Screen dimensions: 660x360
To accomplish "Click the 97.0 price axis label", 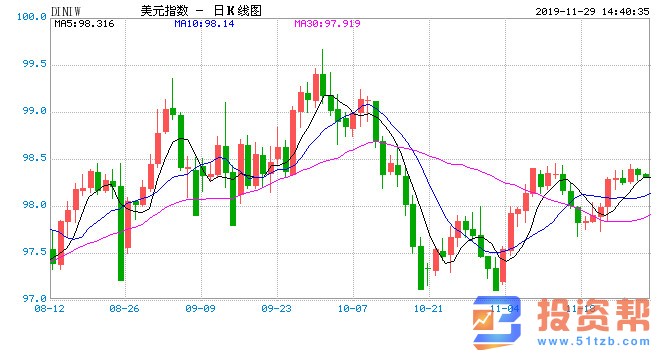I will 35,299.
